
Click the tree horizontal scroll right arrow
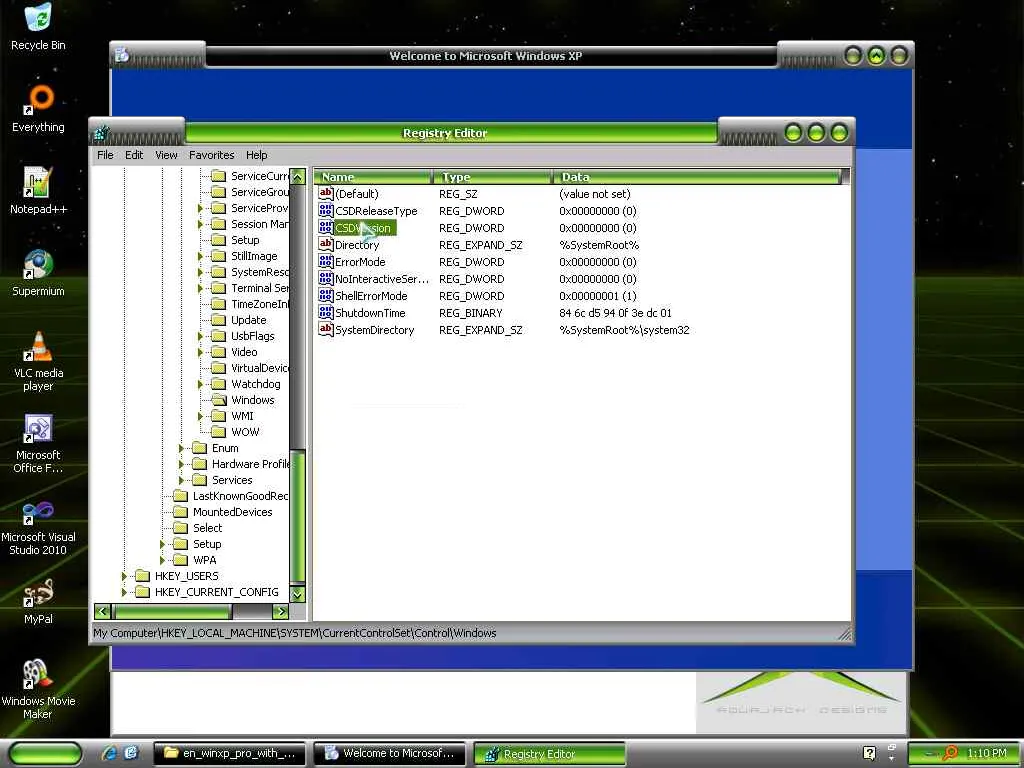pyautogui.click(x=281, y=611)
